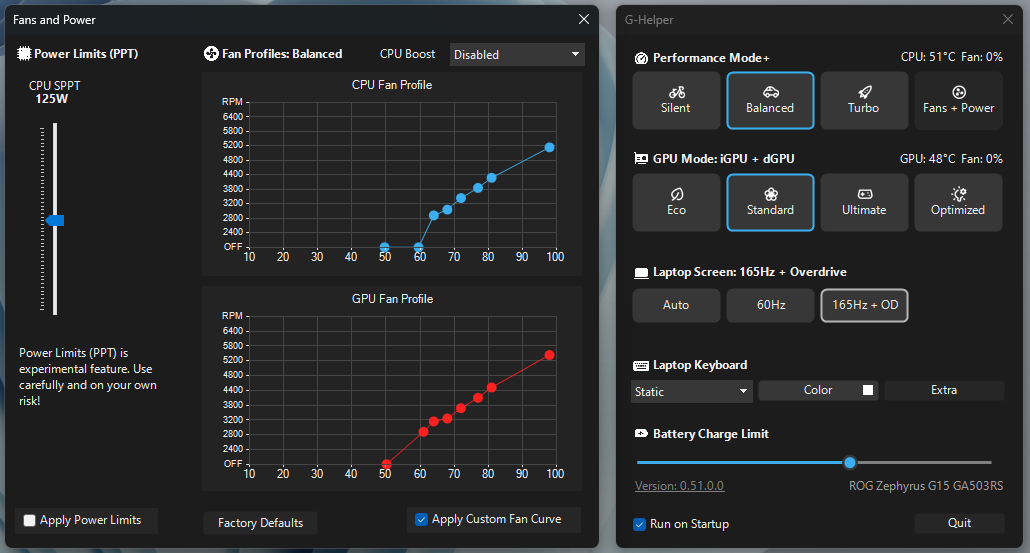Click the GPU: 48°C Fan: 0% readout

(951, 159)
